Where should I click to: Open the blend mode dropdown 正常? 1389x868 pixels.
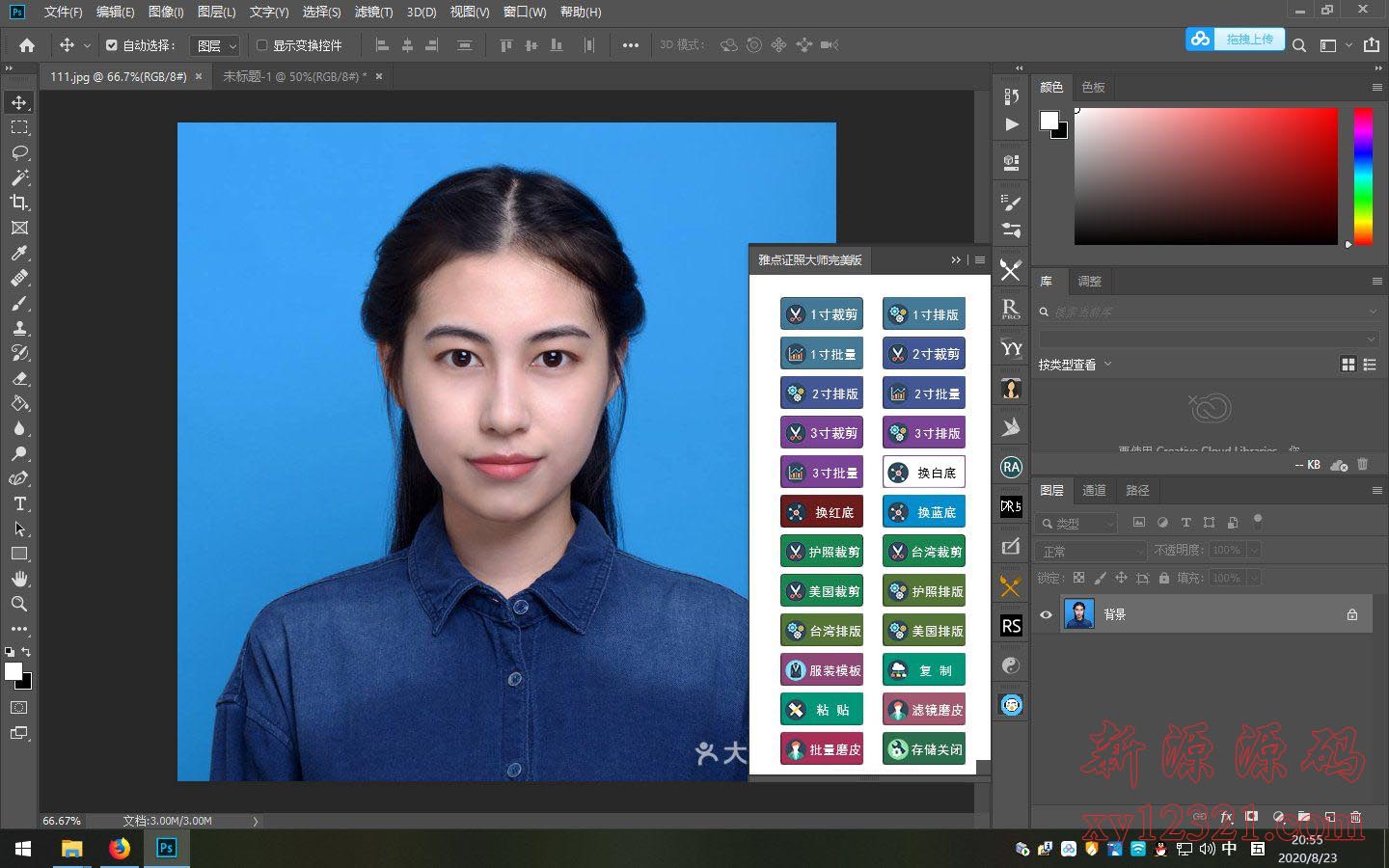(x=1092, y=551)
